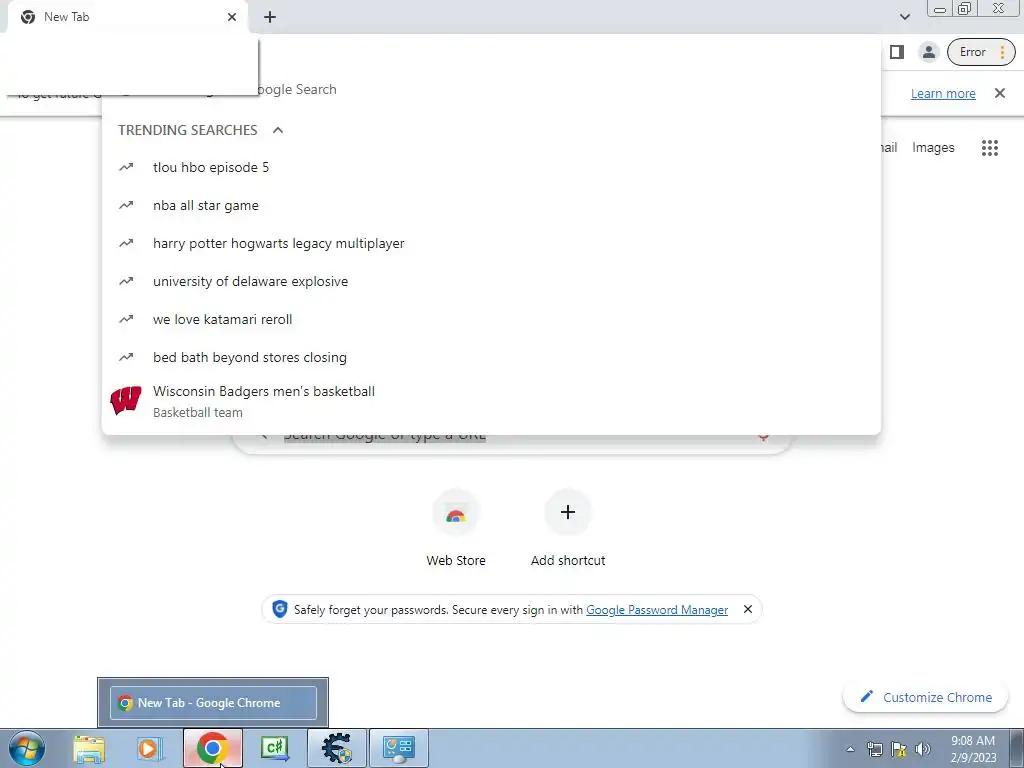1024x768 pixels.
Task: Click the shield icon in password promo
Action: tap(280, 609)
